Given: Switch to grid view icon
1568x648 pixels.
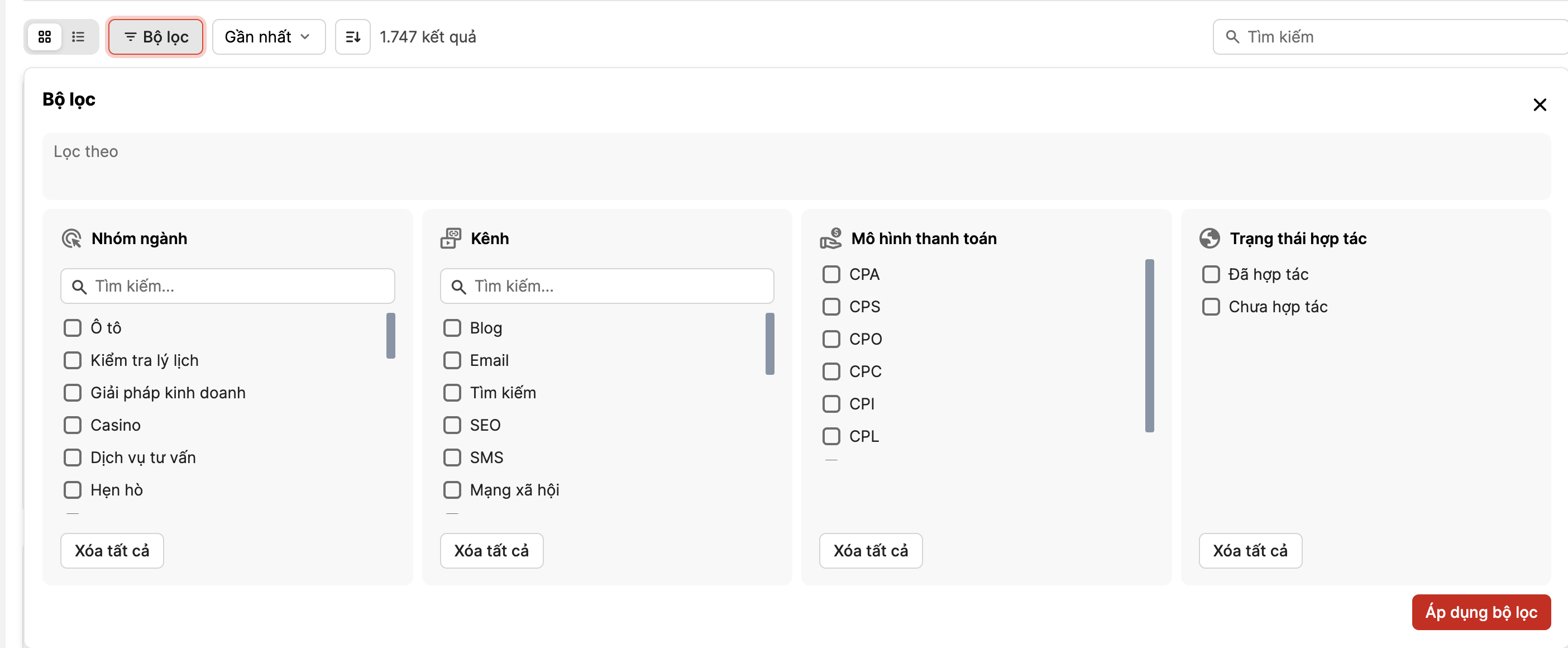Looking at the screenshot, I should (x=45, y=37).
